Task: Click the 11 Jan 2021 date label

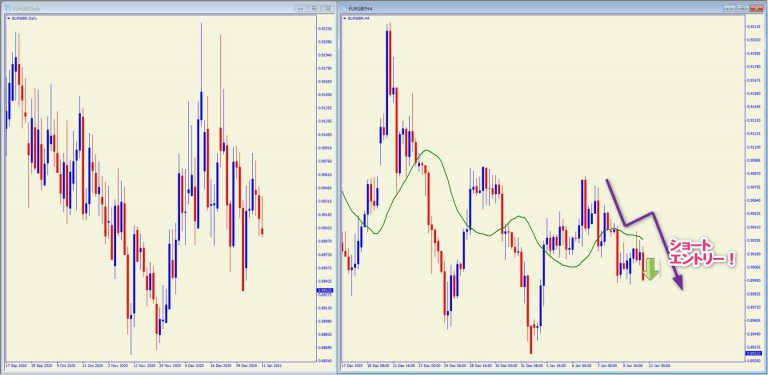Action: coord(272,365)
